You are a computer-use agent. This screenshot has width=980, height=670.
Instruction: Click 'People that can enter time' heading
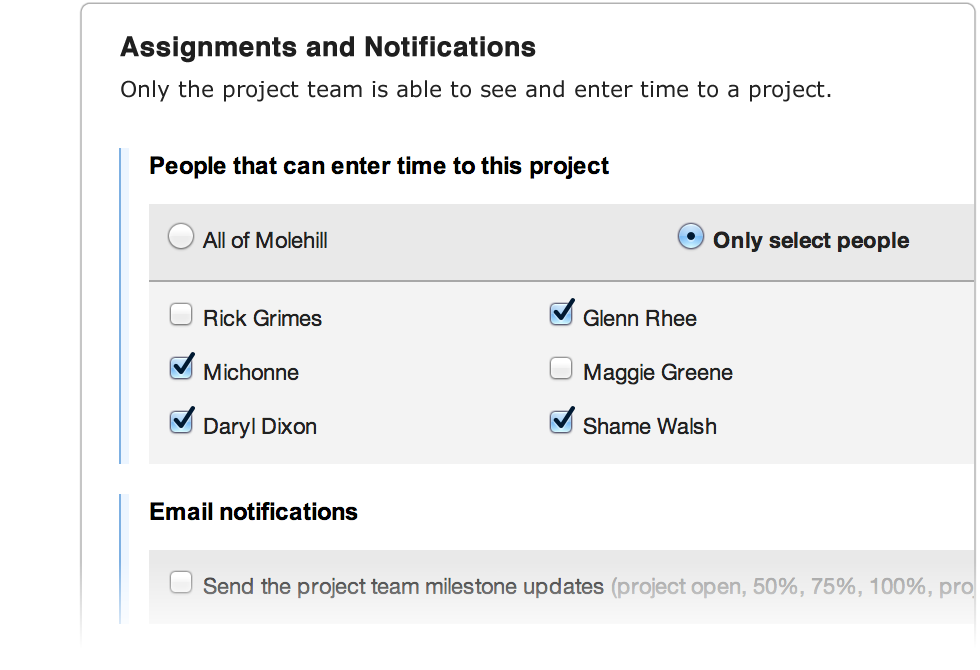click(x=379, y=166)
